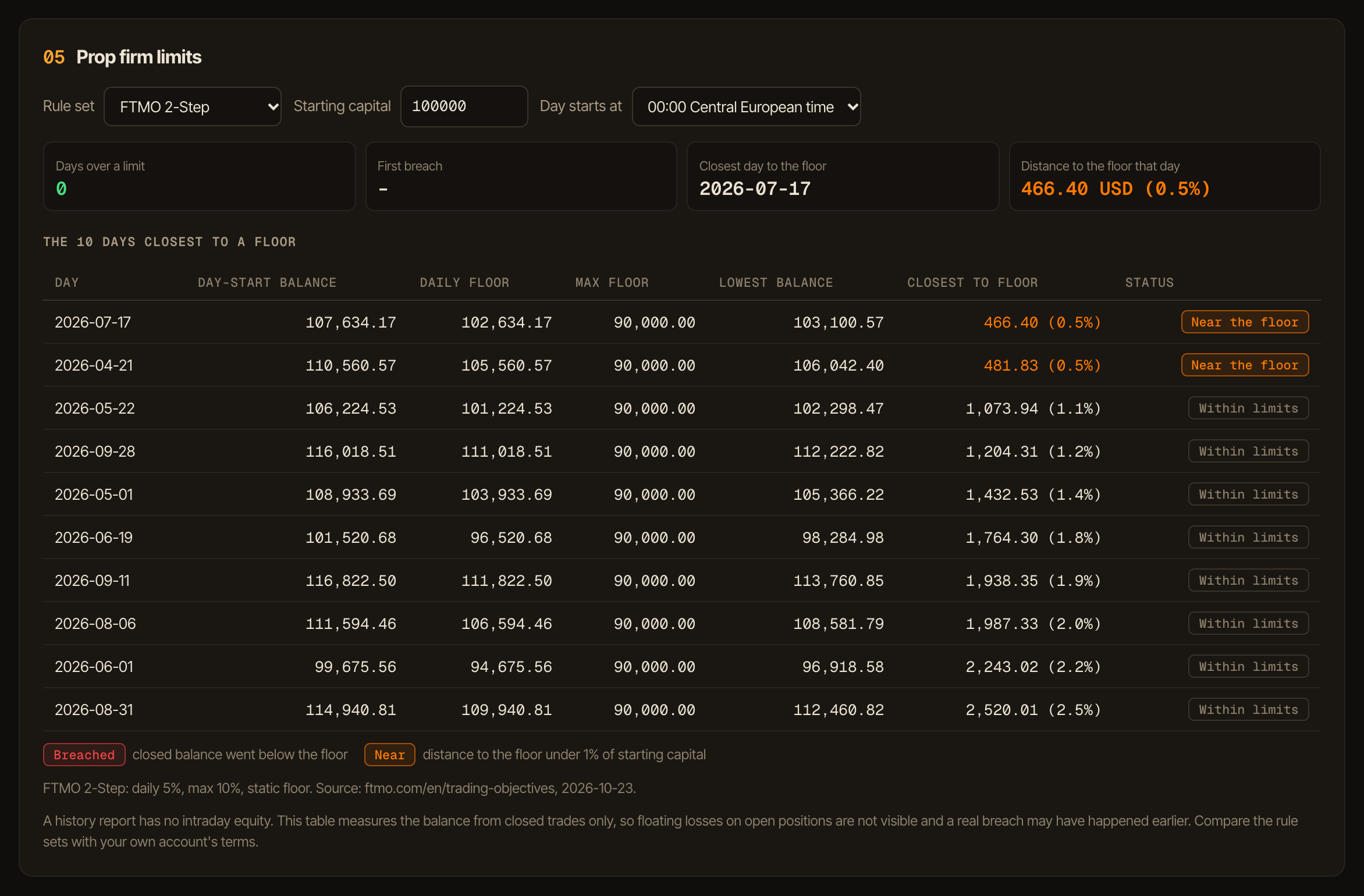Click the Near the floor badge for 2026-04-21
Screen dimensions: 1364x896
click(x=1245, y=365)
